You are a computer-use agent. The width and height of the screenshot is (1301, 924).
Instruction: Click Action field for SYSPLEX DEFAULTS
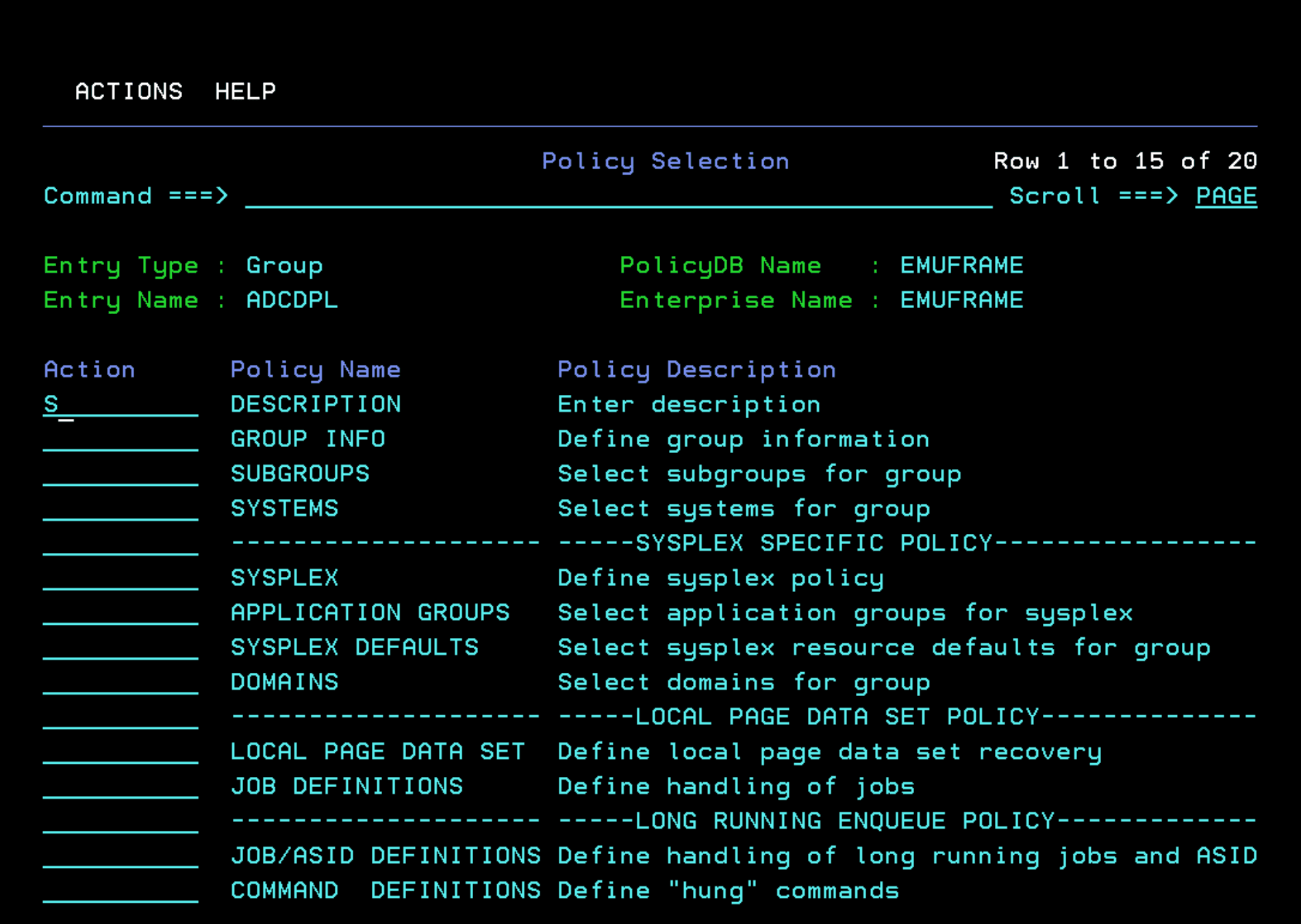[x=121, y=648]
